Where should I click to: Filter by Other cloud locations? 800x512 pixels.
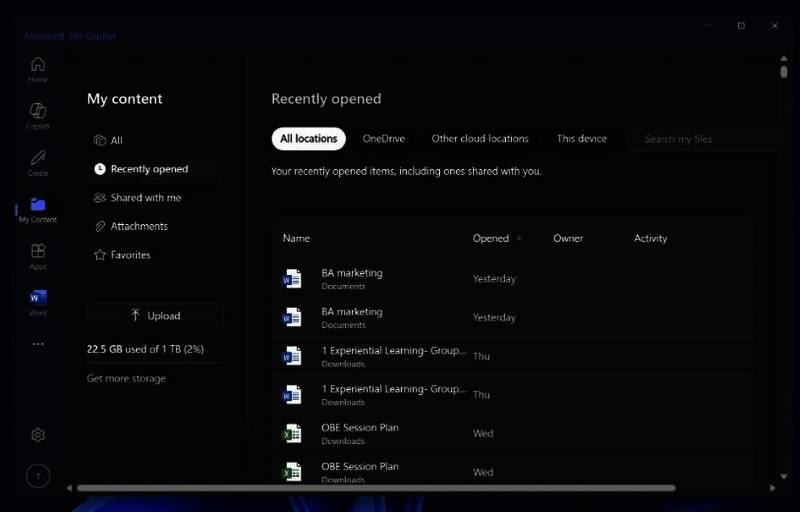[x=480, y=139]
